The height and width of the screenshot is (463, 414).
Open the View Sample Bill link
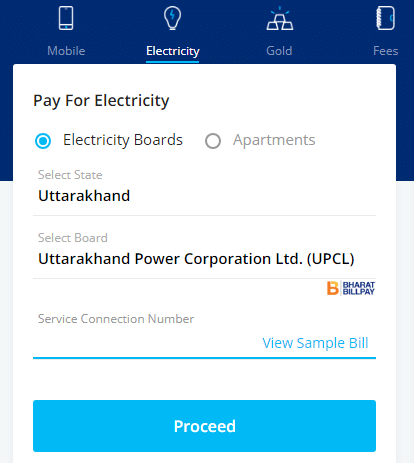(315, 343)
